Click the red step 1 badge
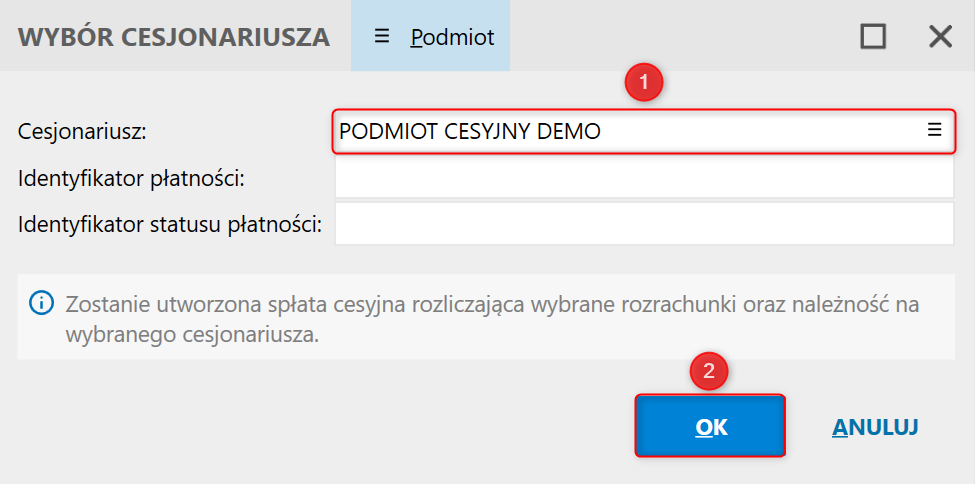 pos(644,83)
